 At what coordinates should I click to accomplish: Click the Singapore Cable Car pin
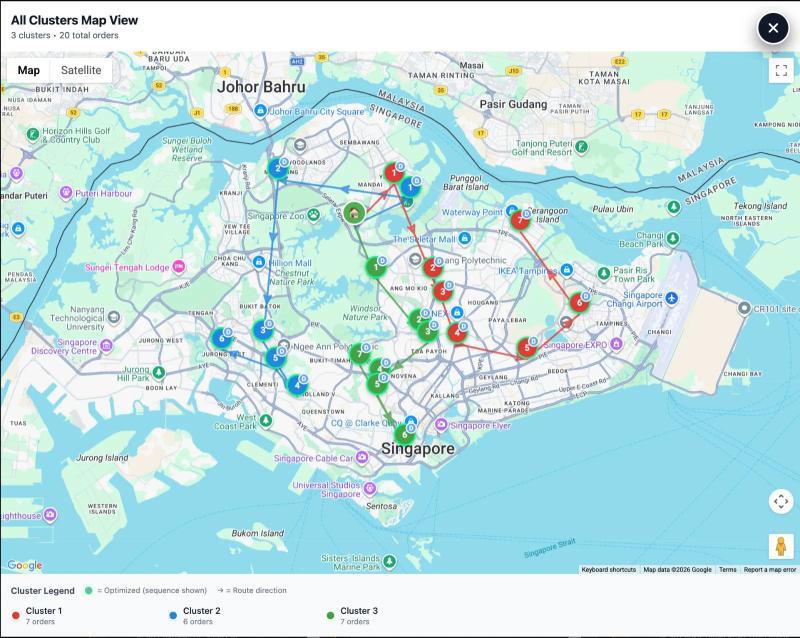362,457
